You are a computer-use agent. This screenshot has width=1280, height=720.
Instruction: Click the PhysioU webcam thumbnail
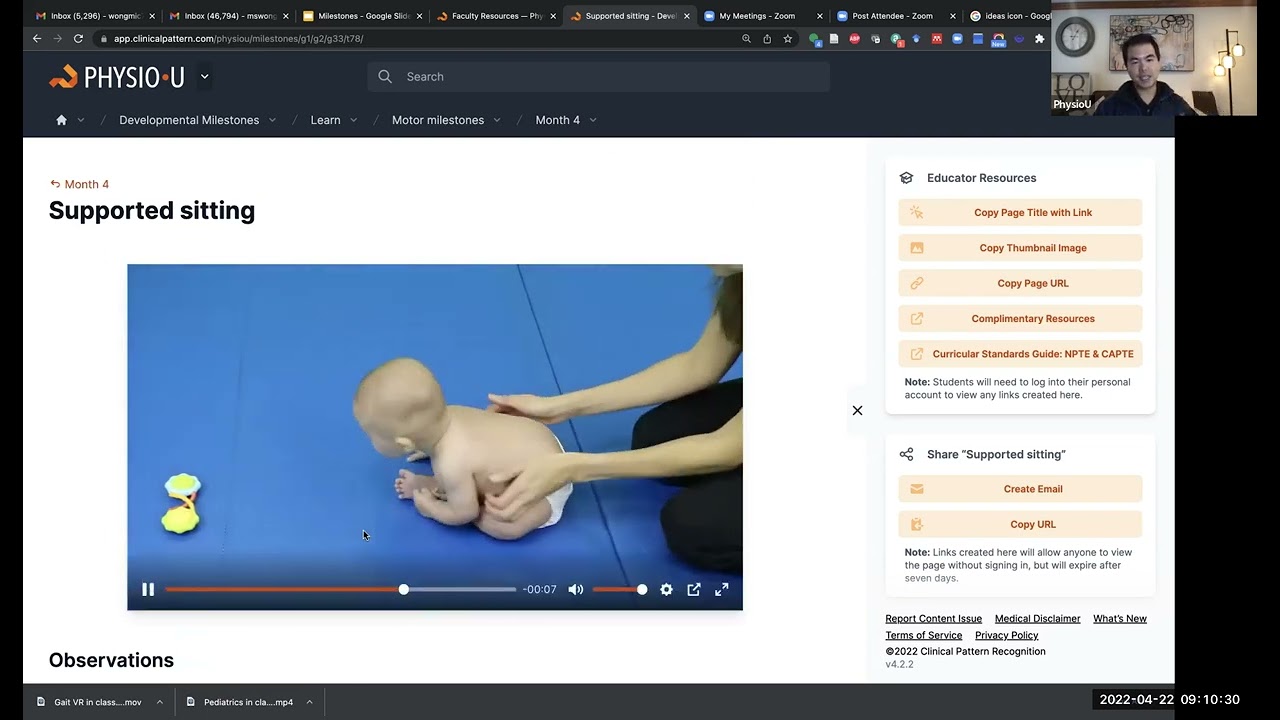[x=1154, y=58]
